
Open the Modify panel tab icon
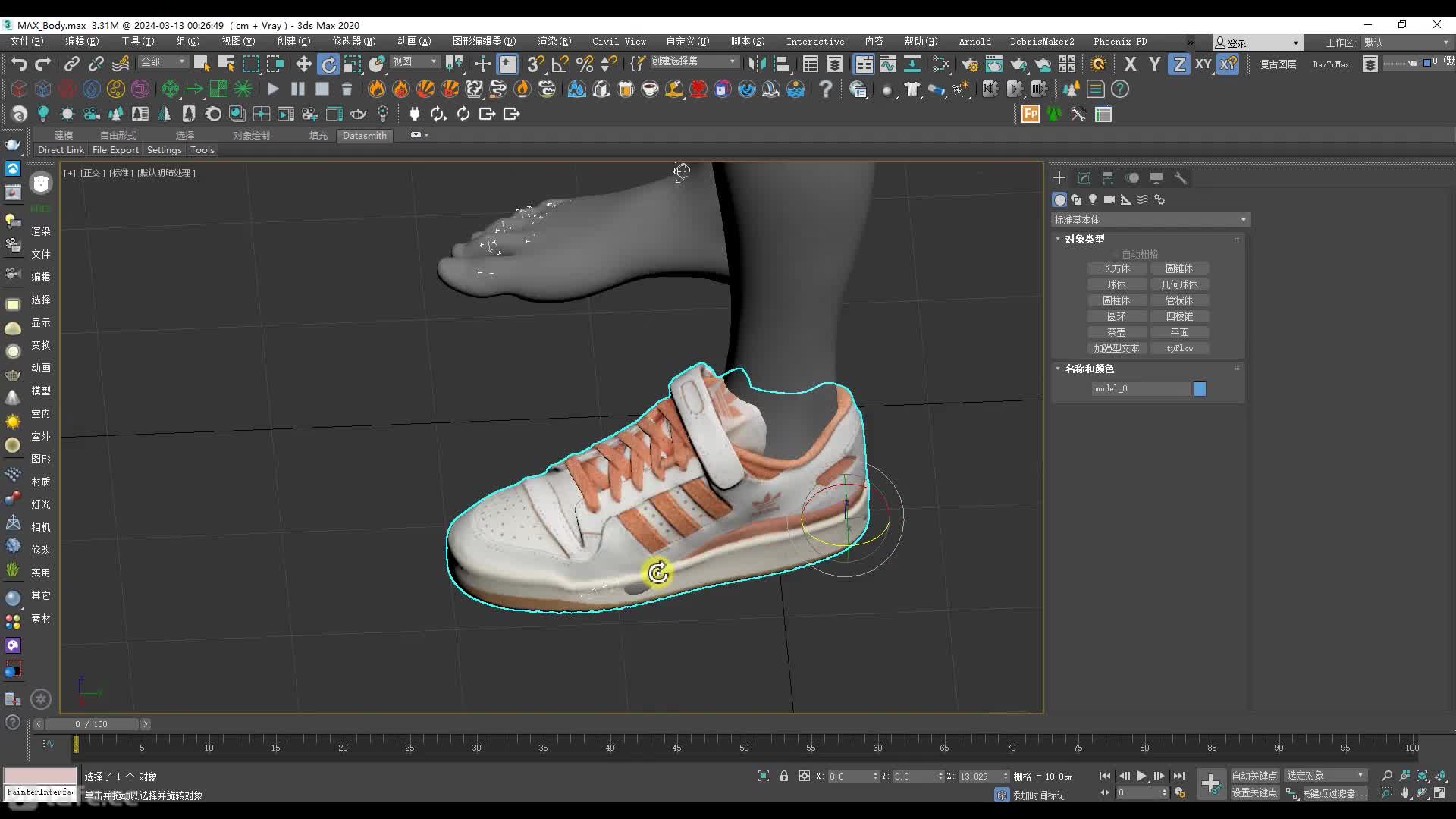coord(1084,177)
